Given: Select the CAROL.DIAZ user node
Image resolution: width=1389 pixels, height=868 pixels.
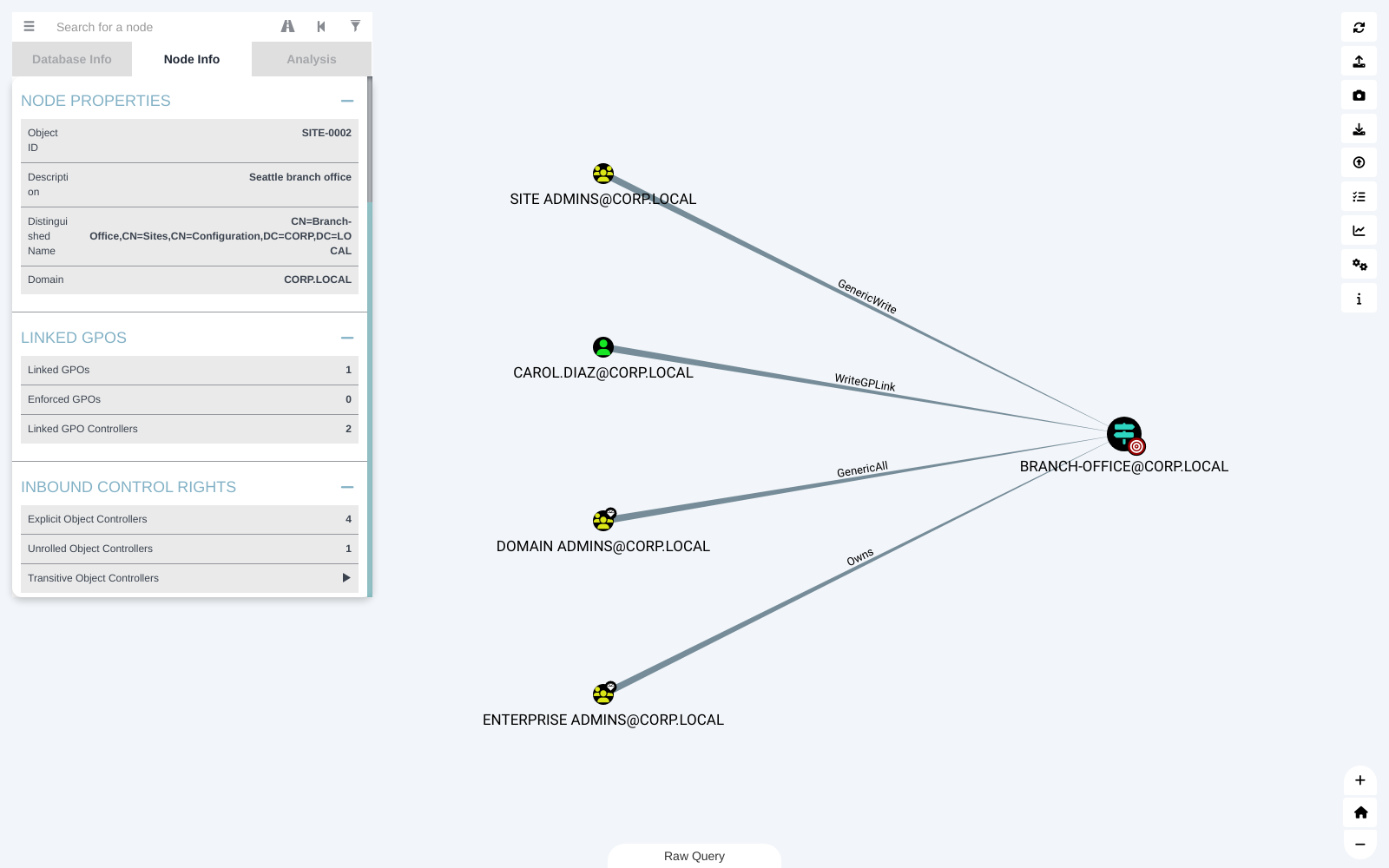Looking at the screenshot, I should tap(603, 347).
